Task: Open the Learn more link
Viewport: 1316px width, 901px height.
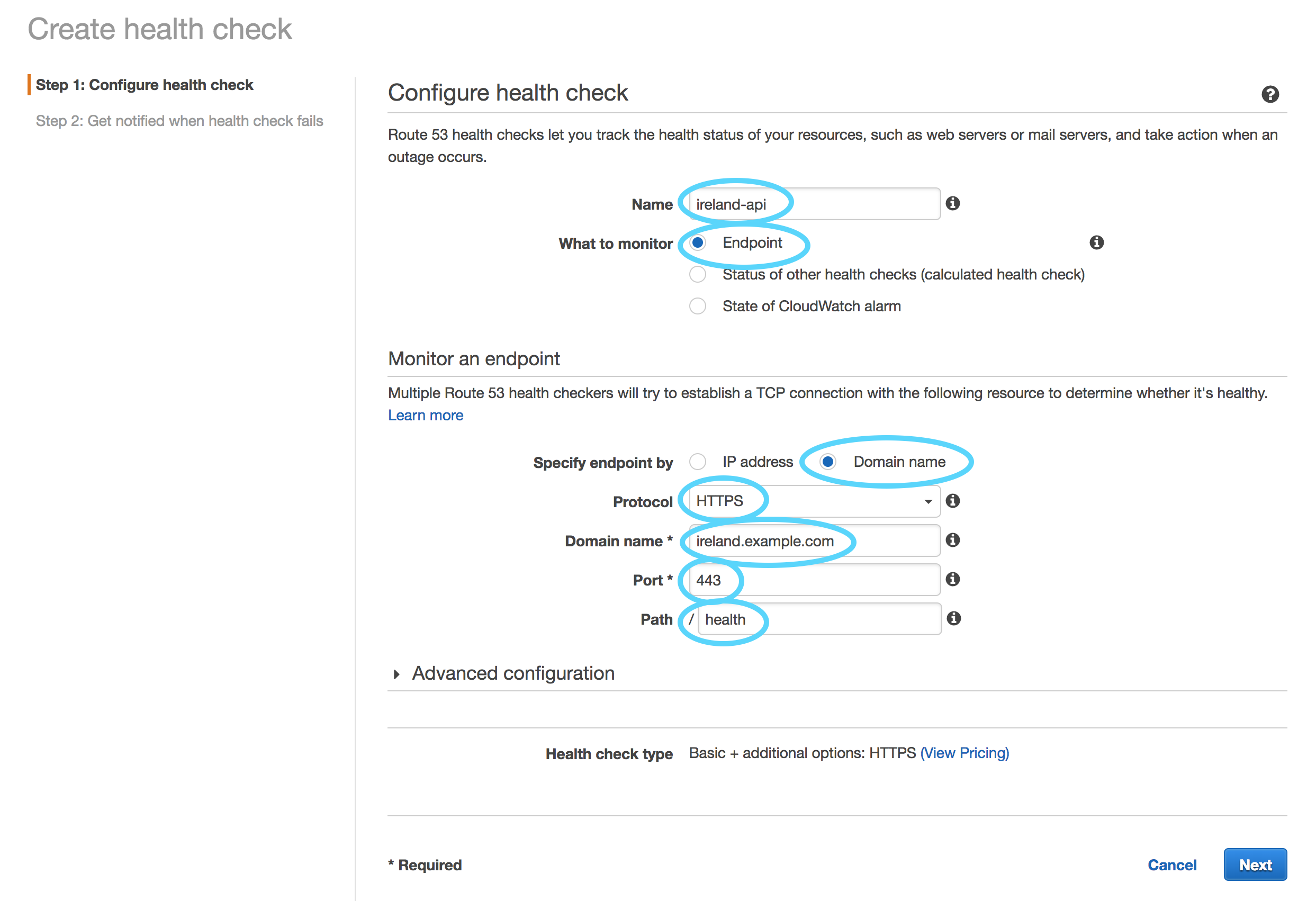Action: click(x=425, y=415)
